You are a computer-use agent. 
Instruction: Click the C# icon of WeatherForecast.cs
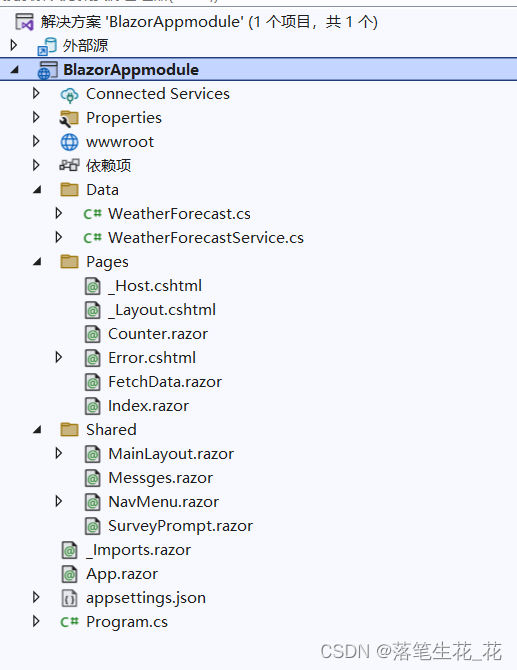coord(93,214)
